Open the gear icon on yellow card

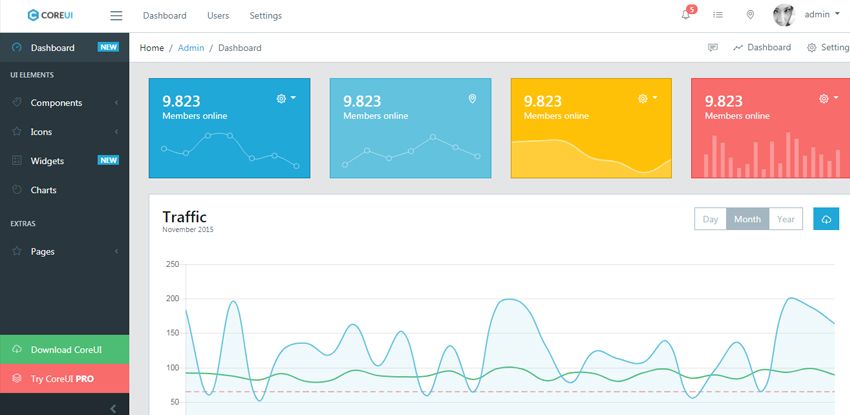click(642, 99)
